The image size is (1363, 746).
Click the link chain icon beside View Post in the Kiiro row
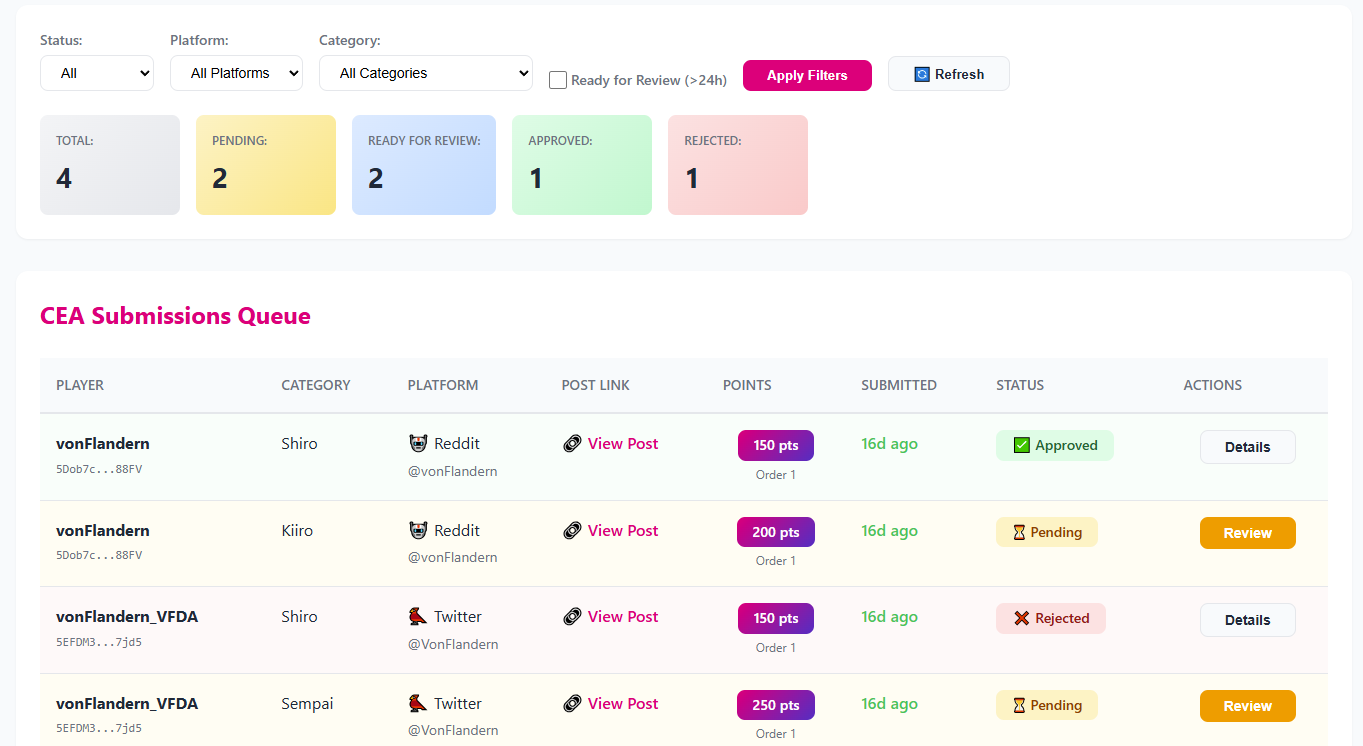573,530
